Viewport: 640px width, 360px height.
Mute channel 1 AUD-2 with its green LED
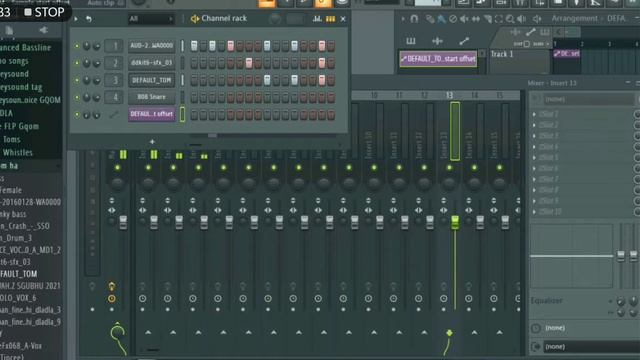pyautogui.click(x=76, y=46)
